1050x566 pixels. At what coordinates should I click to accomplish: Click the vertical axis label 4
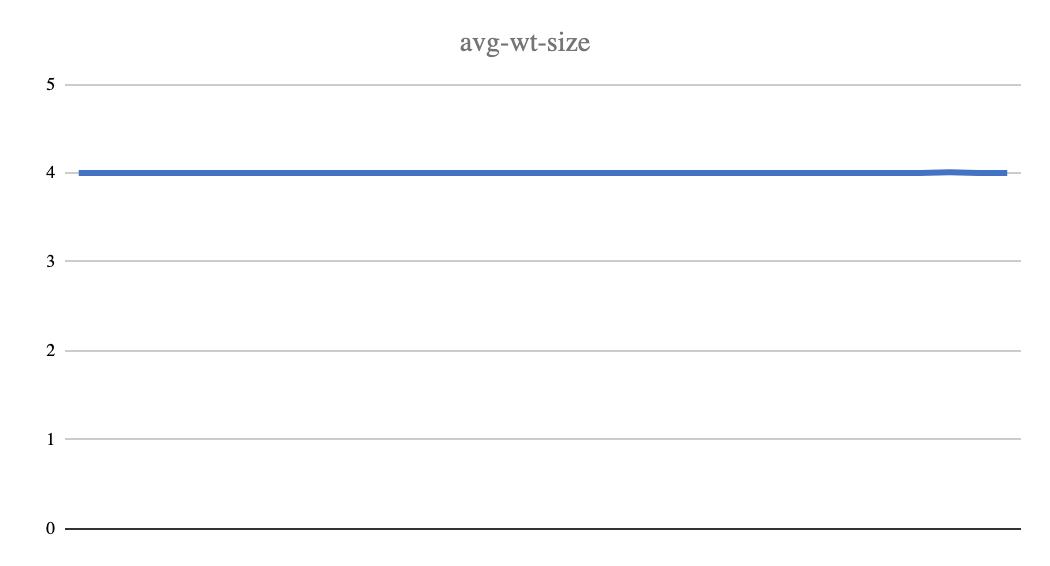(x=50, y=173)
